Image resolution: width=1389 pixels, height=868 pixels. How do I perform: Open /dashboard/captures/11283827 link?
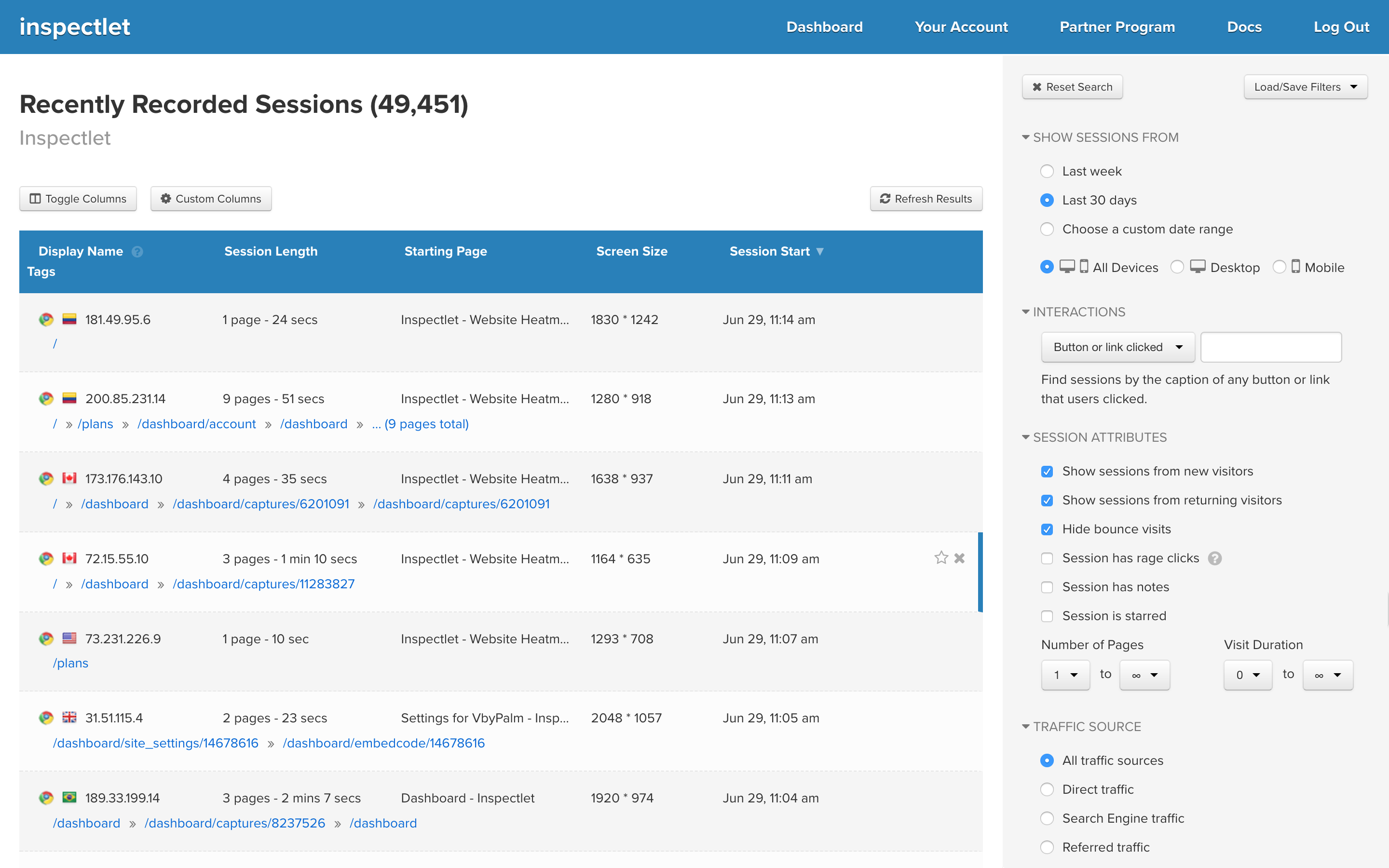pyautogui.click(x=263, y=584)
